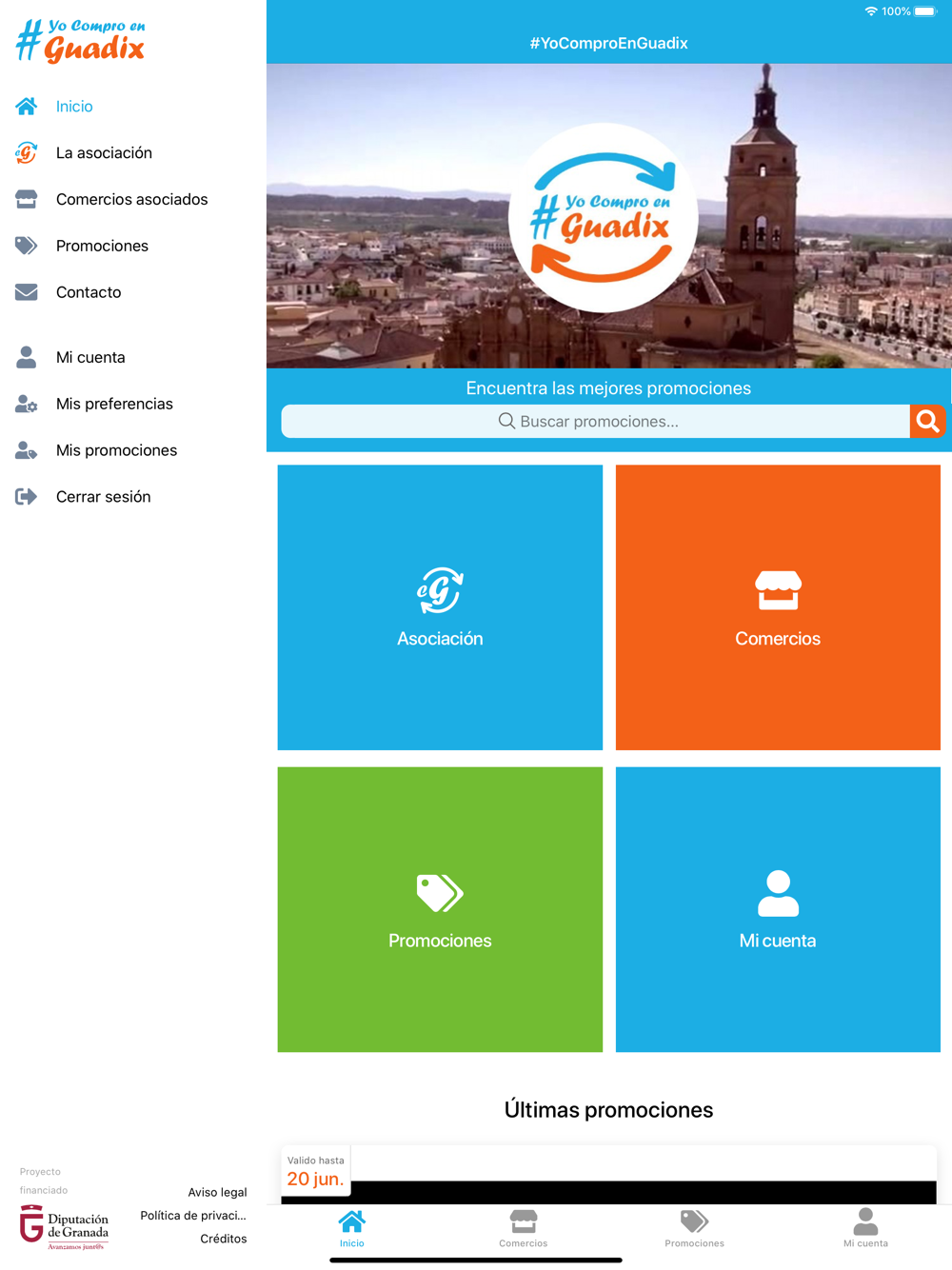
Task: Click 'Encuentra las mejores promociones' text
Action: (608, 388)
